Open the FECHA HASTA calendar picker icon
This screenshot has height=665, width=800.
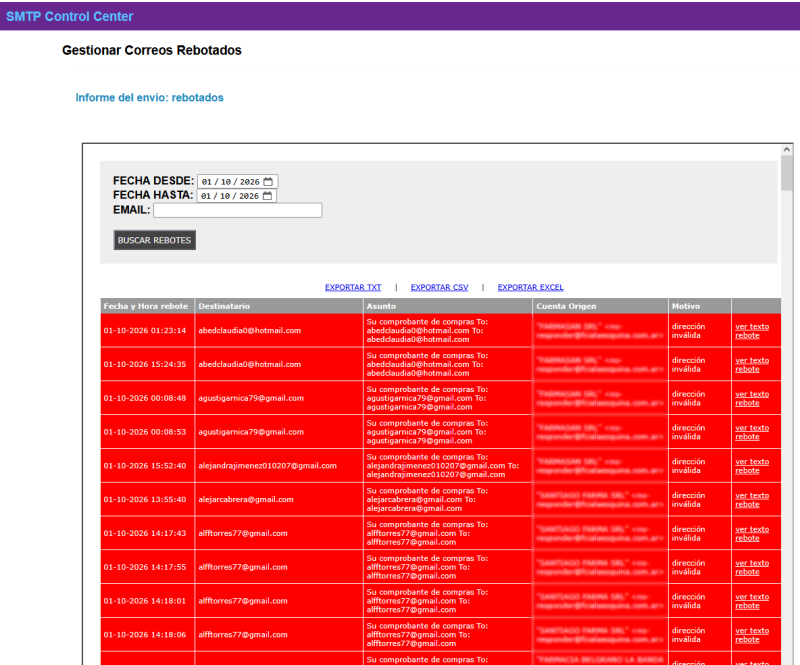click(267, 196)
